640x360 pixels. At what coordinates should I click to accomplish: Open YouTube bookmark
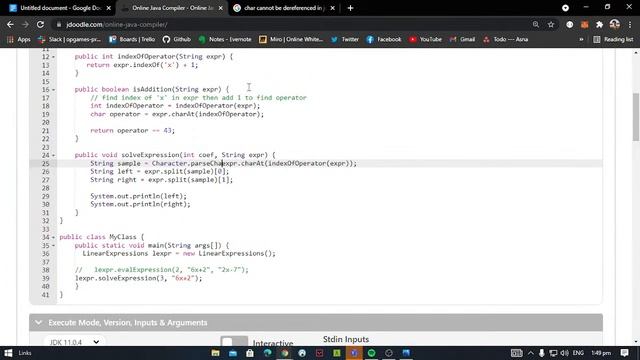425,39
